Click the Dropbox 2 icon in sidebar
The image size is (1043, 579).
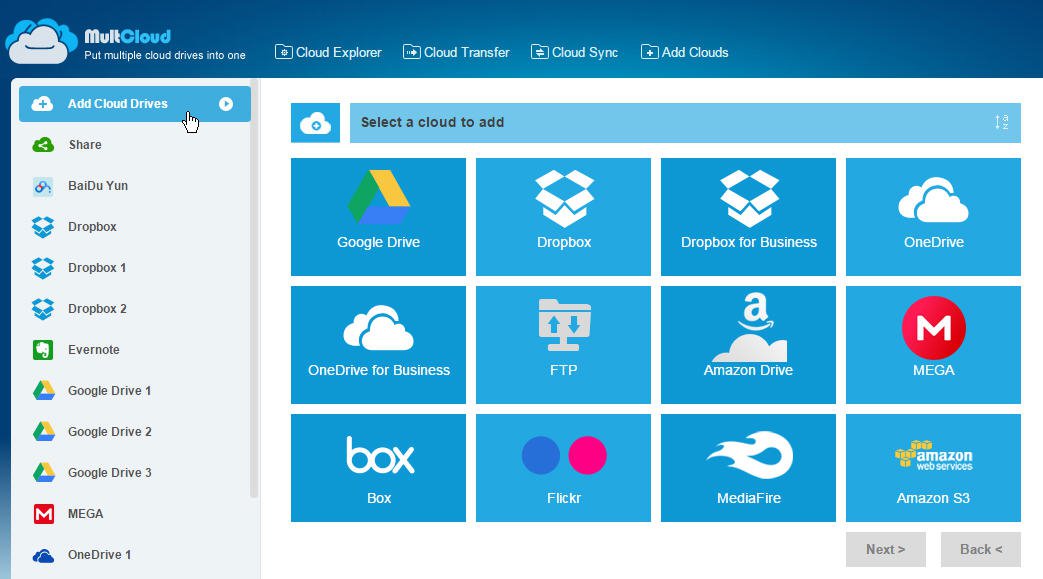click(43, 309)
